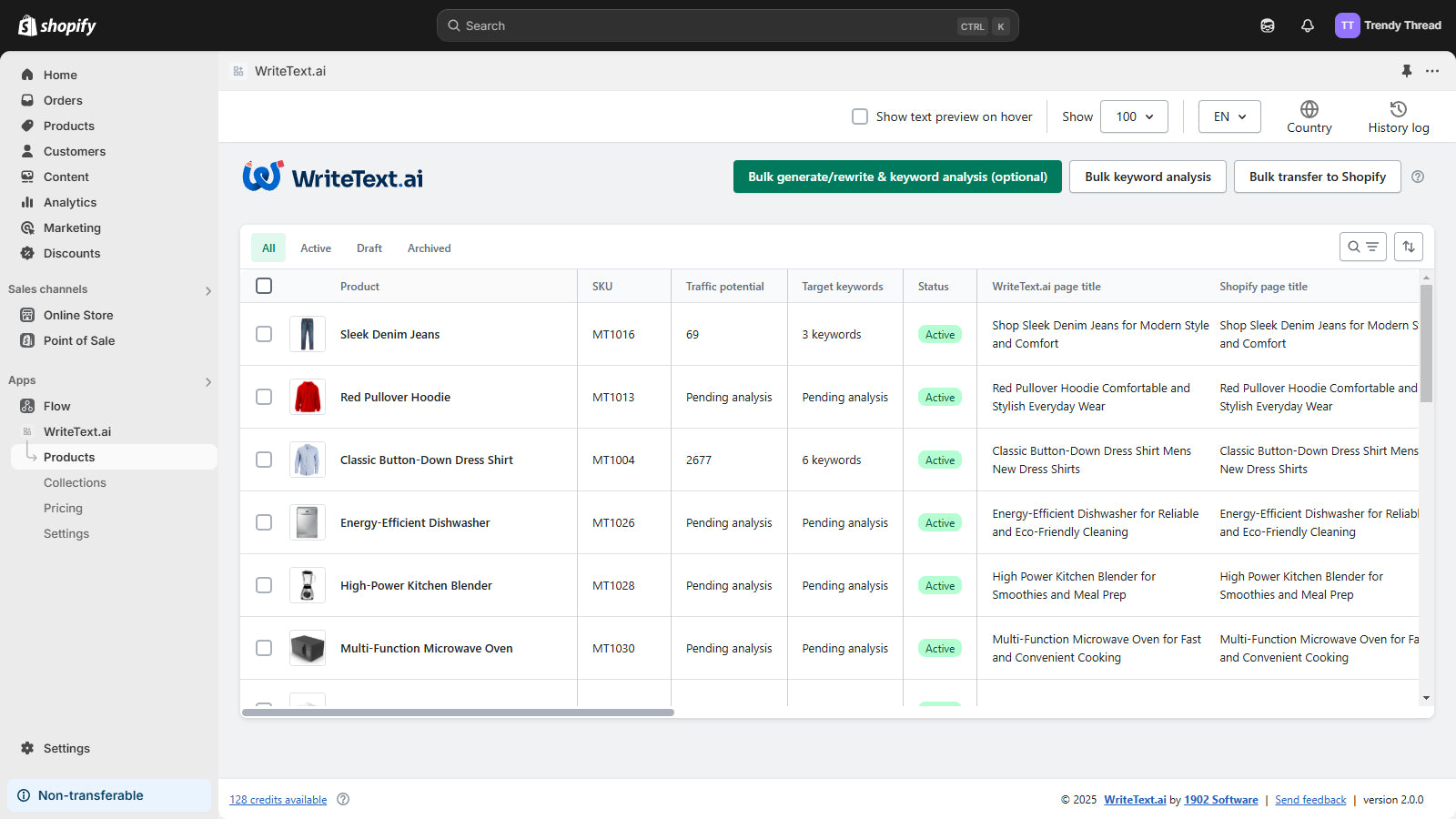Check the Sleek Denim Jeans row
Screen dimensions: 1456x819
(264, 334)
